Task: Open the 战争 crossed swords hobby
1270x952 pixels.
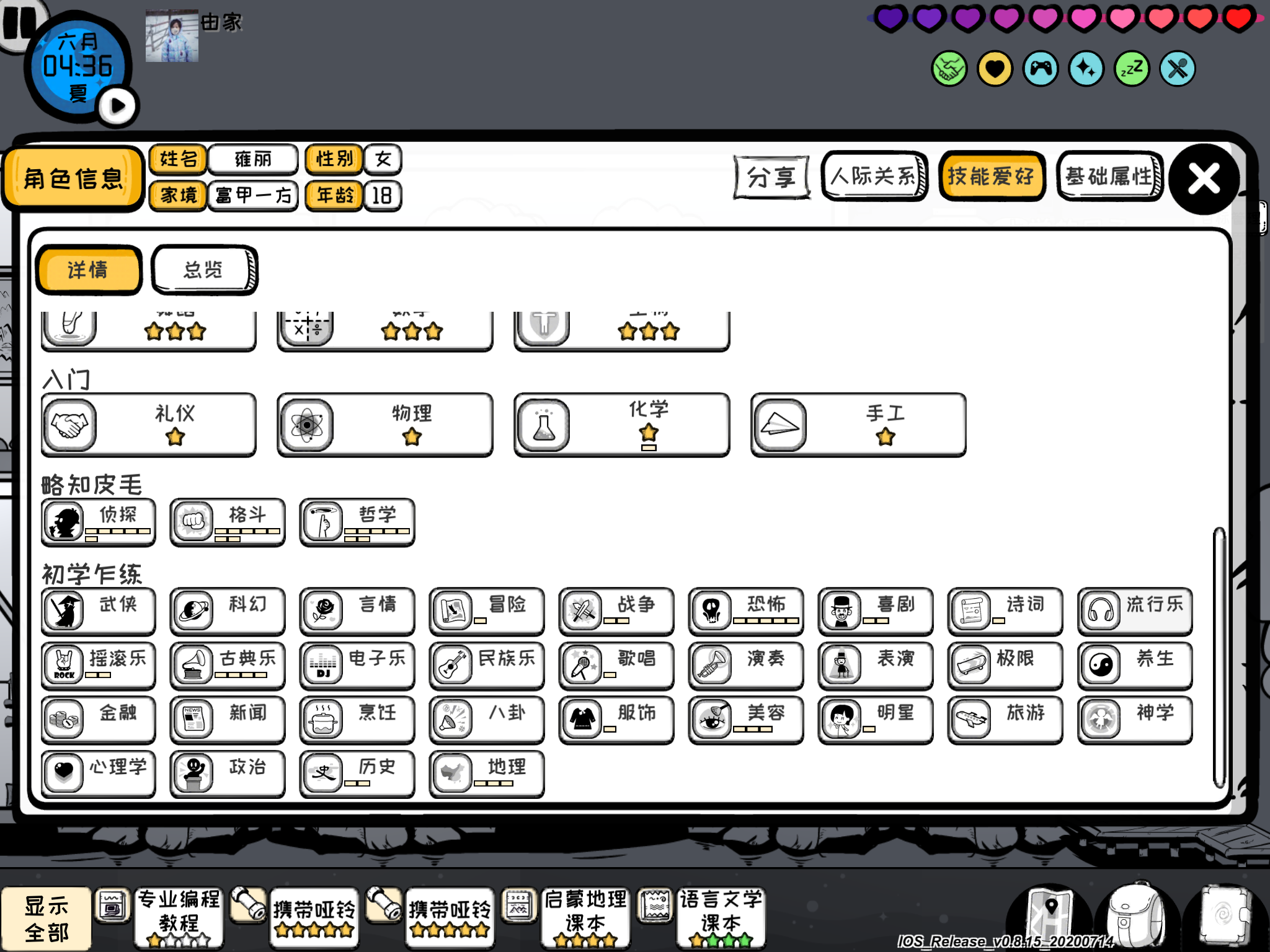Action: (x=616, y=612)
